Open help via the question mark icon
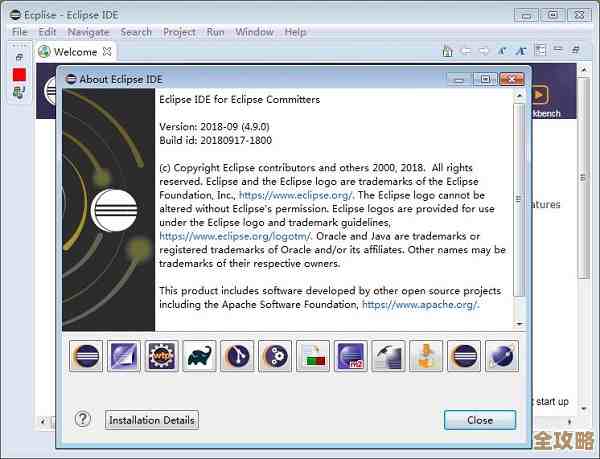The height and width of the screenshot is (459, 600). tap(83, 420)
